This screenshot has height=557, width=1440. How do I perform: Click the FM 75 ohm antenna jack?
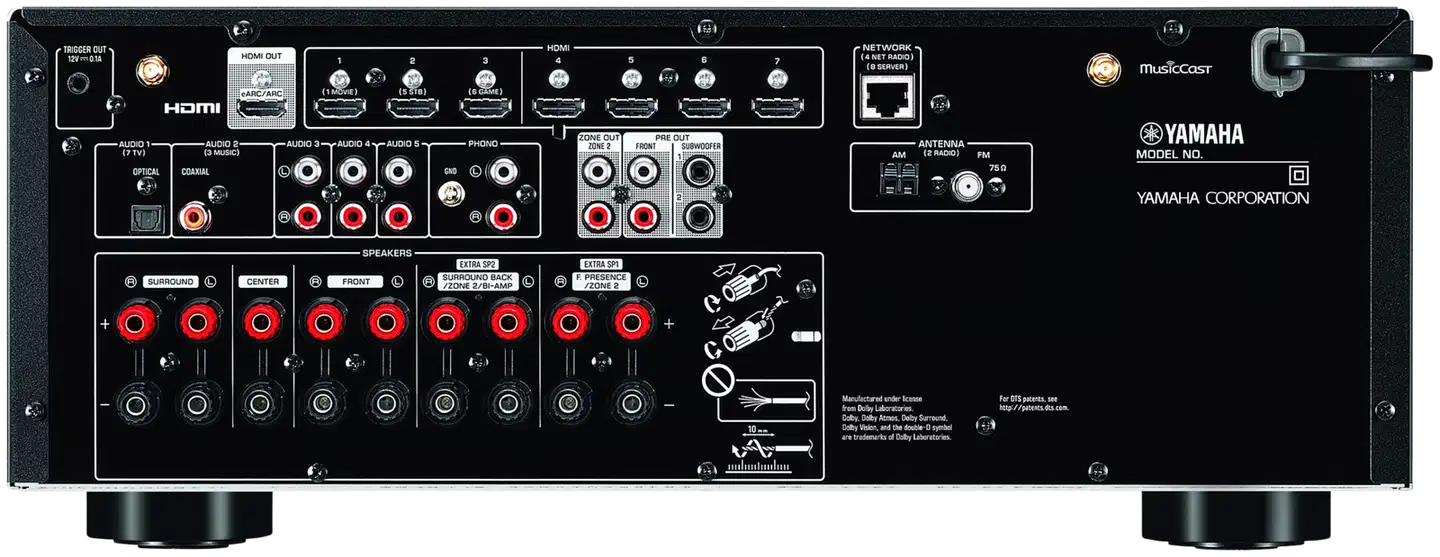coord(966,187)
